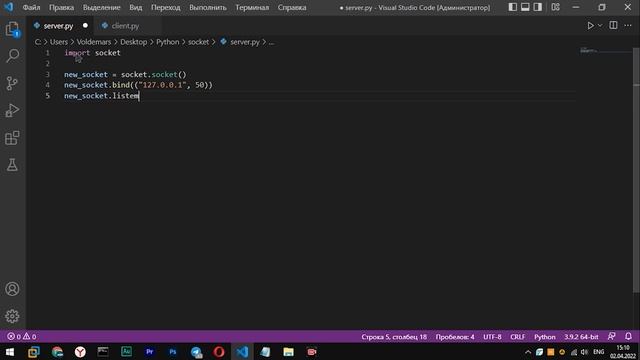Change line ending CRLF
Image resolution: width=640 pixels, height=360 pixels.
(518, 337)
